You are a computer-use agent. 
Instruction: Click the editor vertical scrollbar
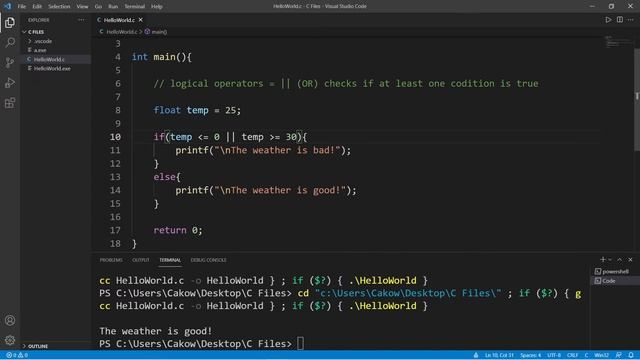click(x=637, y=100)
